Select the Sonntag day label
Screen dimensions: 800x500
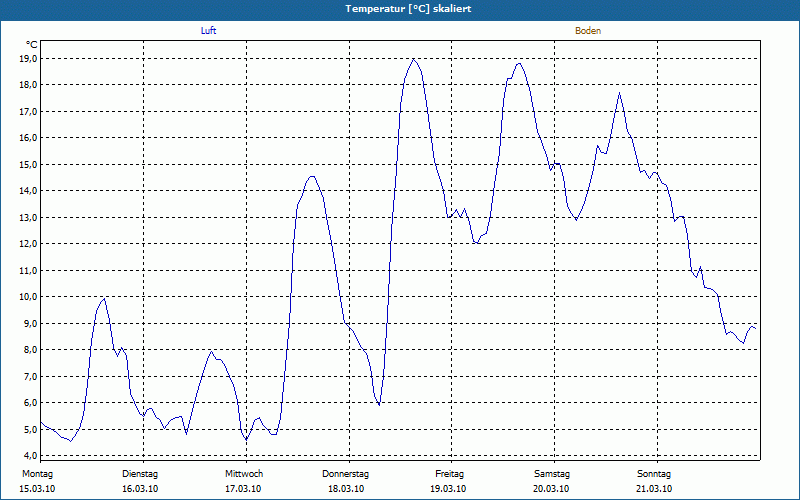click(x=654, y=474)
